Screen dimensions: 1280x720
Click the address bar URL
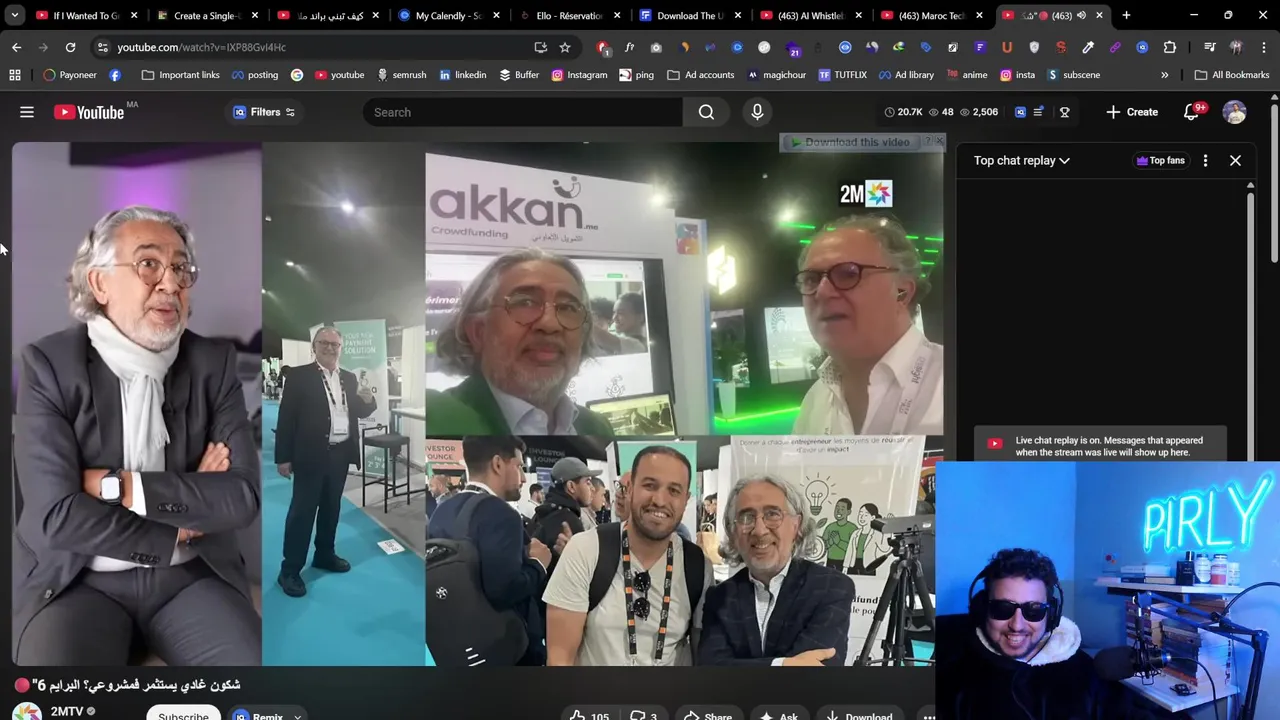point(201,47)
